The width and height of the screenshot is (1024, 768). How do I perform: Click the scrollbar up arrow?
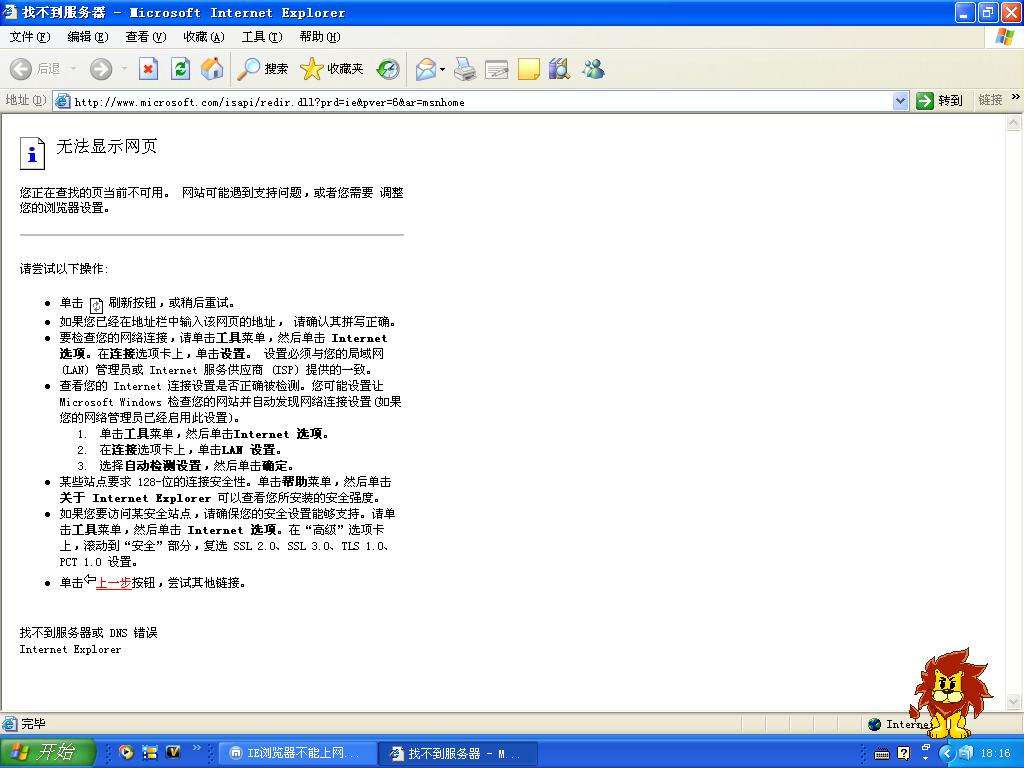[x=1014, y=122]
